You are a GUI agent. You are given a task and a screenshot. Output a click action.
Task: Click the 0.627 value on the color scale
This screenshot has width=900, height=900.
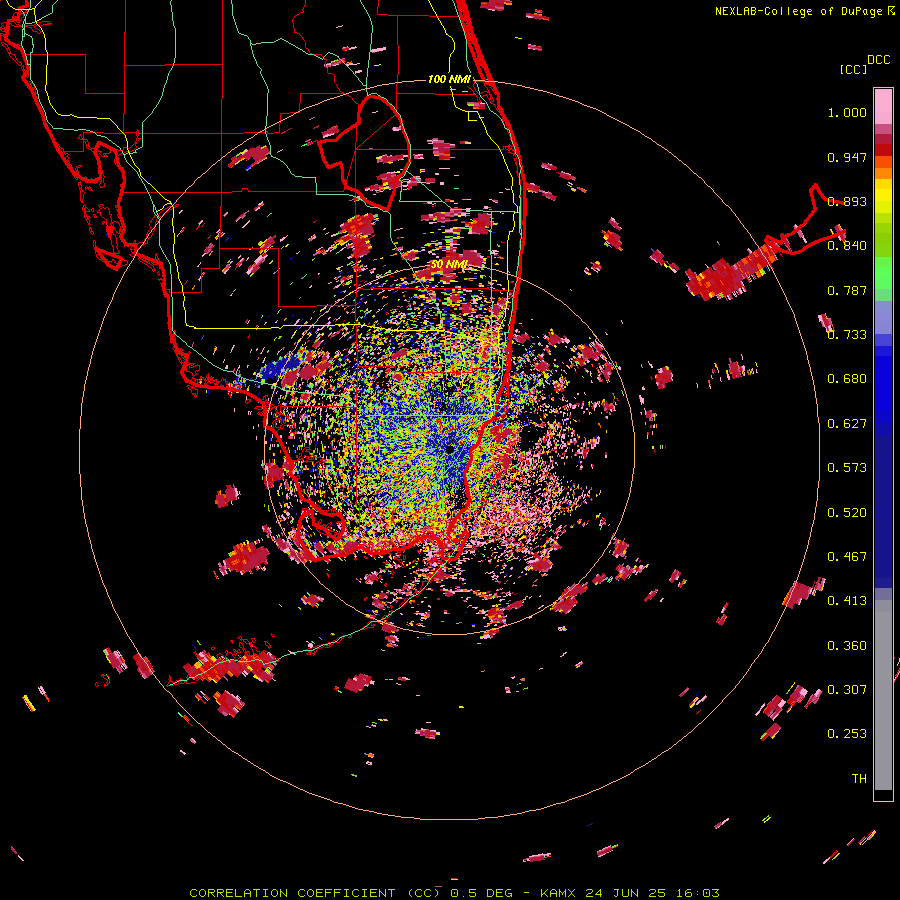(847, 424)
